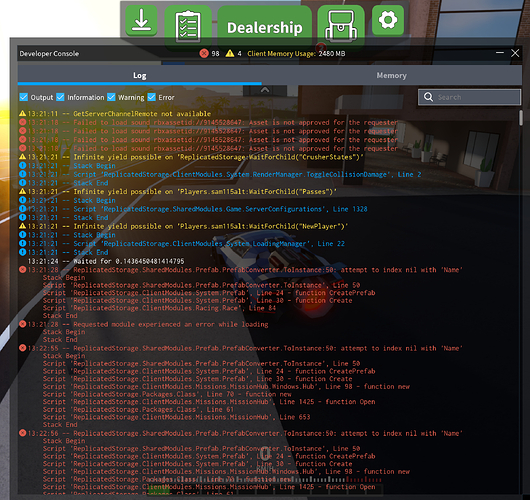Click the green download arrow button

coord(141,20)
